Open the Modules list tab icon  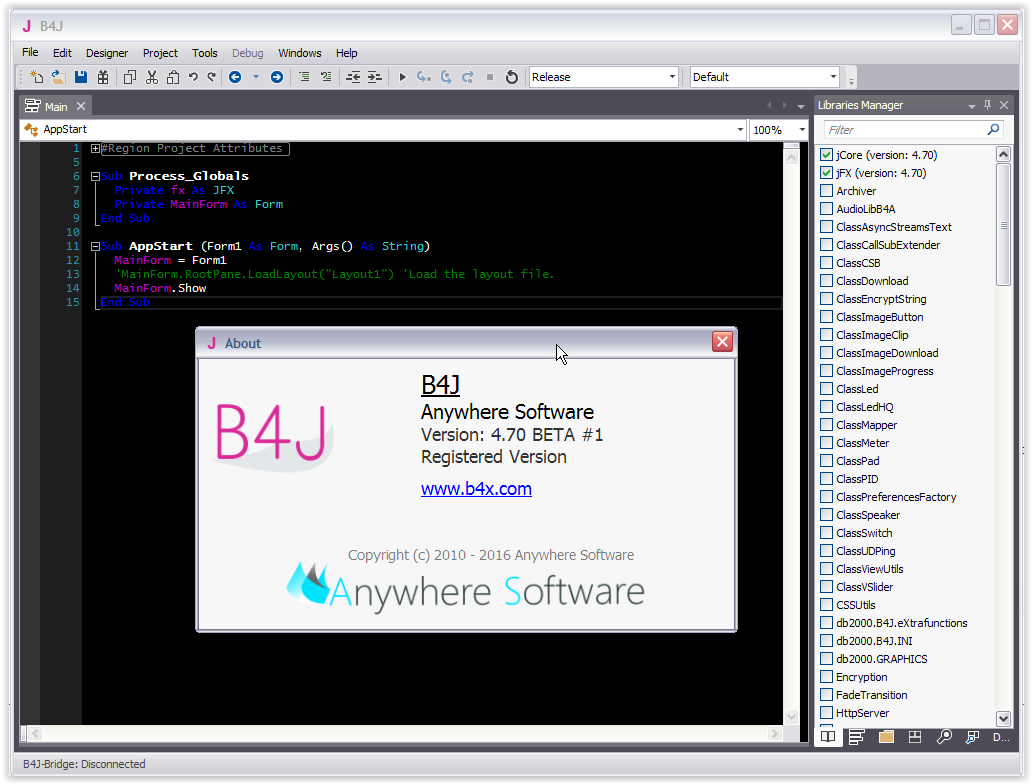(856, 737)
